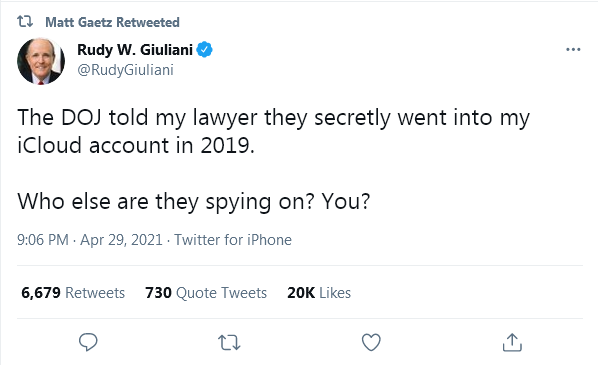Click the Rudy W. Giuliani display name
Viewport: 598px width, 365px height.
[135, 50]
